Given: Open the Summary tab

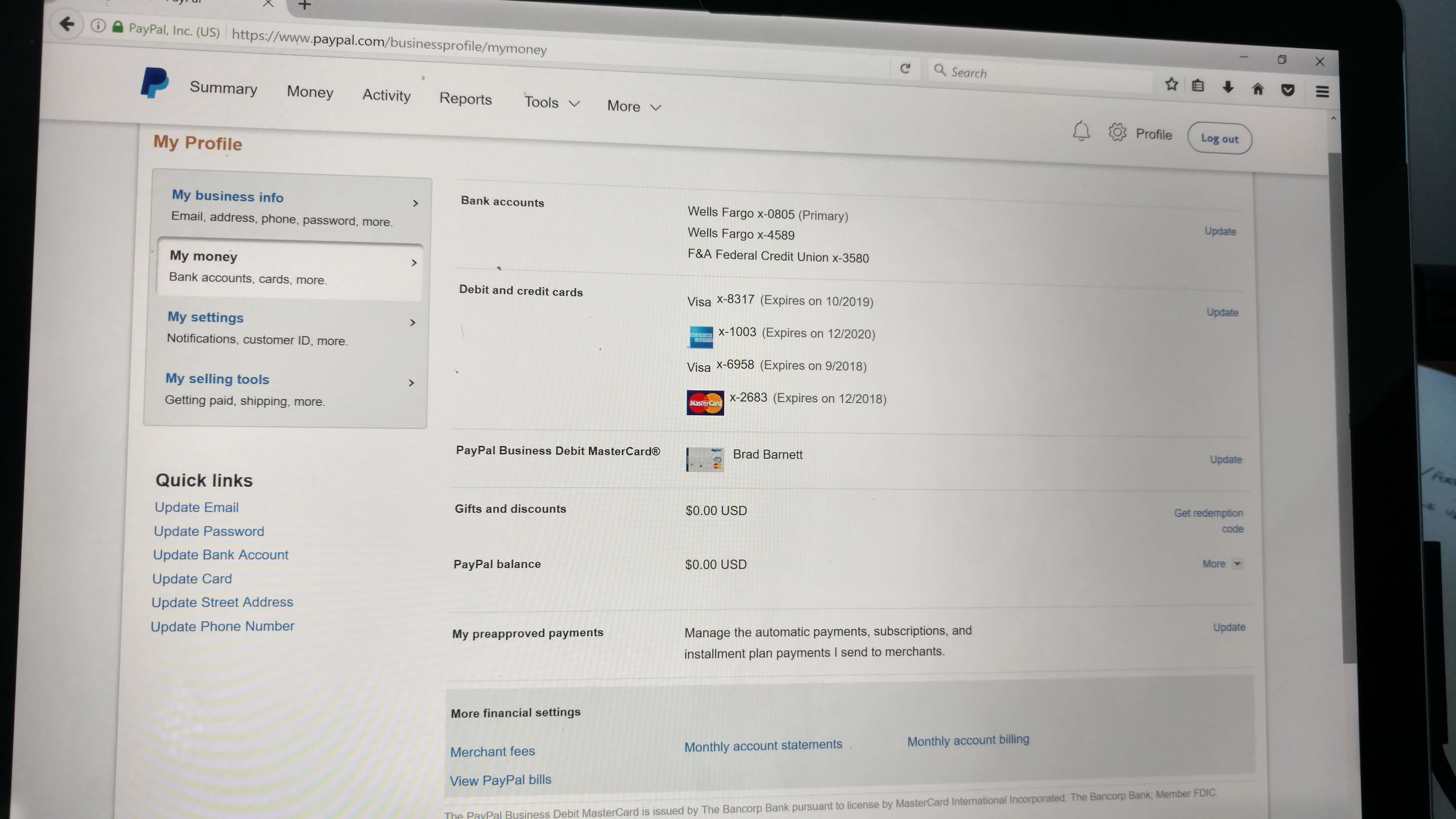Looking at the screenshot, I should (x=223, y=88).
